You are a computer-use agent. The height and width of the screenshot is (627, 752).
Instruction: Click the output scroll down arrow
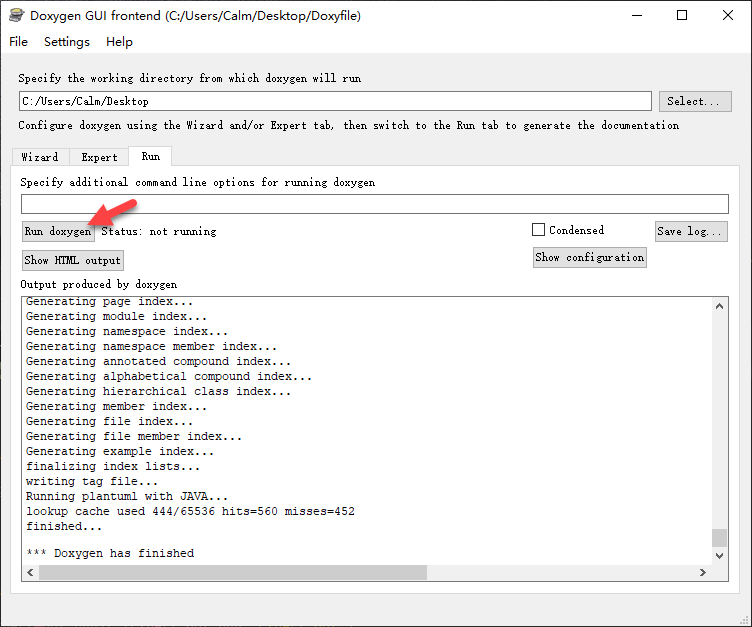pyautogui.click(x=719, y=556)
